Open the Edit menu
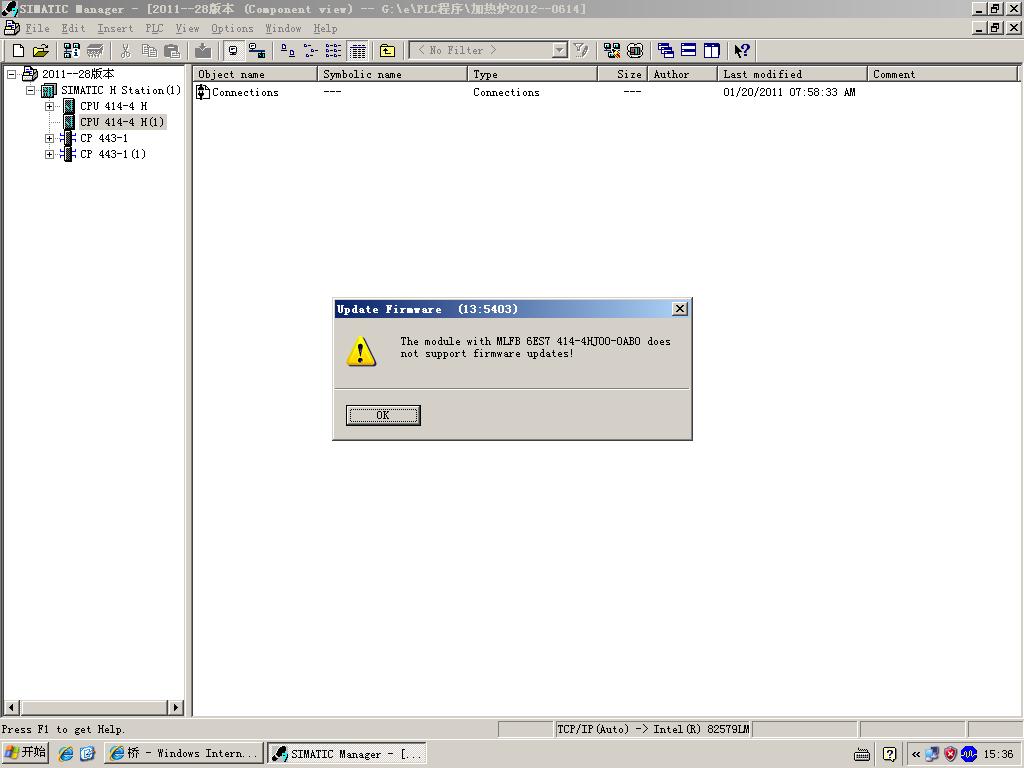The width and height of the screenshot is (1024, 768). coord(73,29)
